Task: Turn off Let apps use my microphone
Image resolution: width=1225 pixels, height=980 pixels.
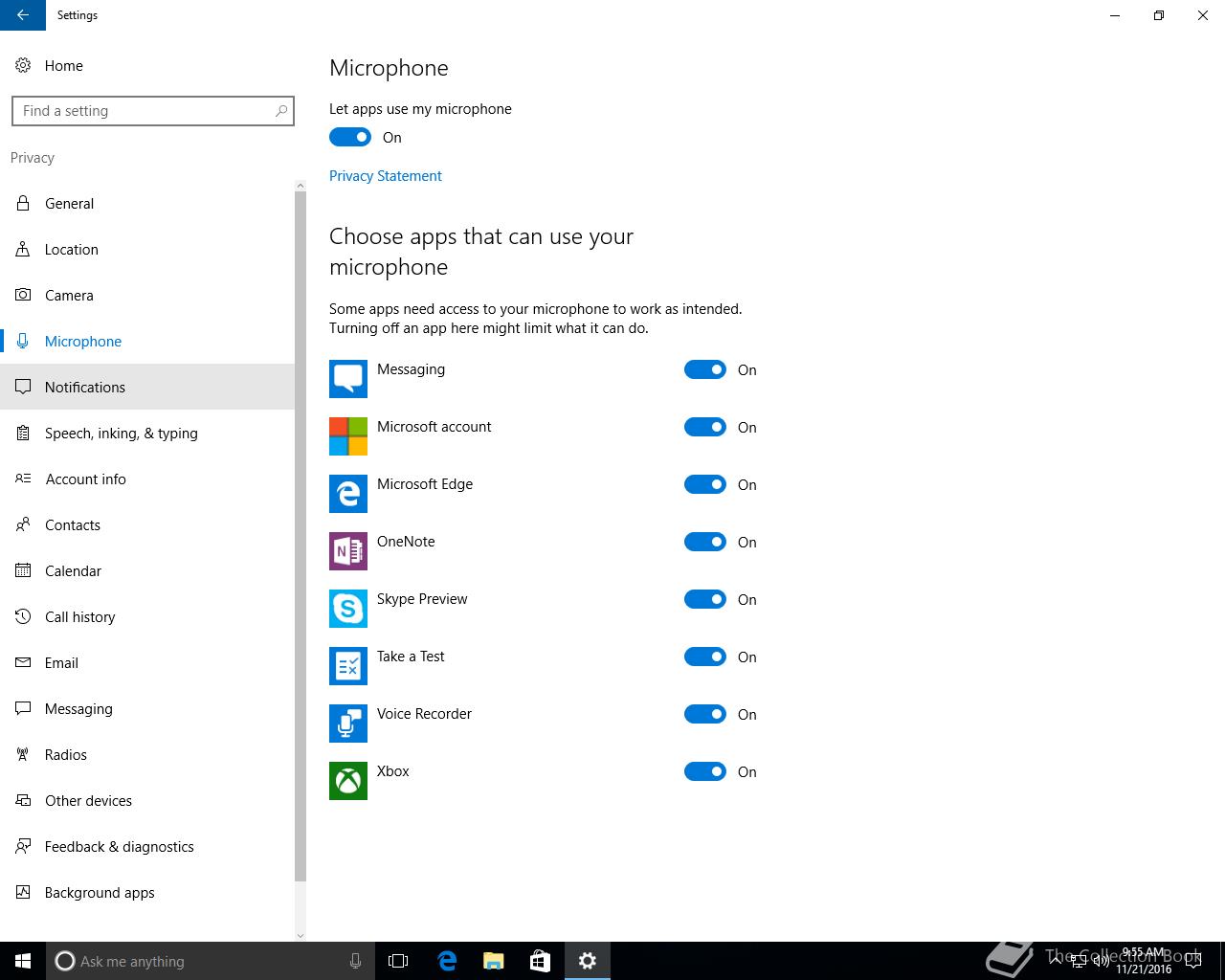Action: coord(350,137)
